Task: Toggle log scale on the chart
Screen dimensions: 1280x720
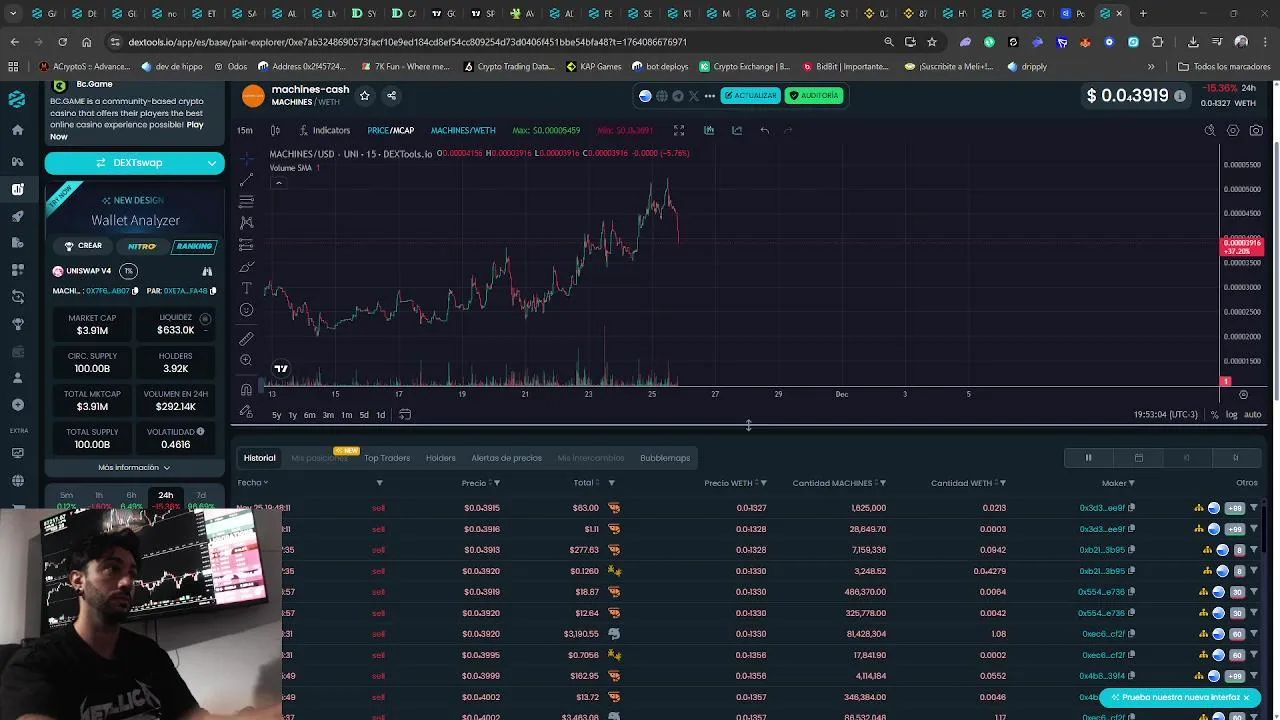Action: [1231, 414]
